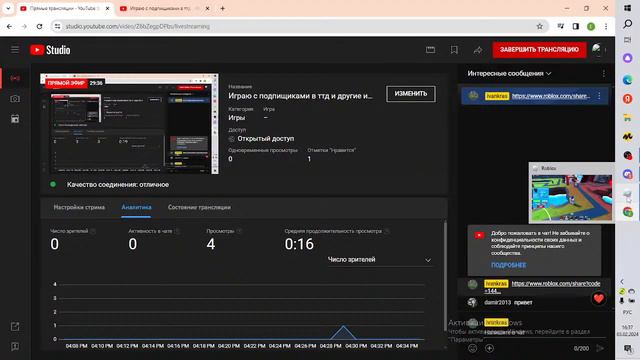
Task: Click the Roblox window preview thumbnail
Action: point(571,198)
